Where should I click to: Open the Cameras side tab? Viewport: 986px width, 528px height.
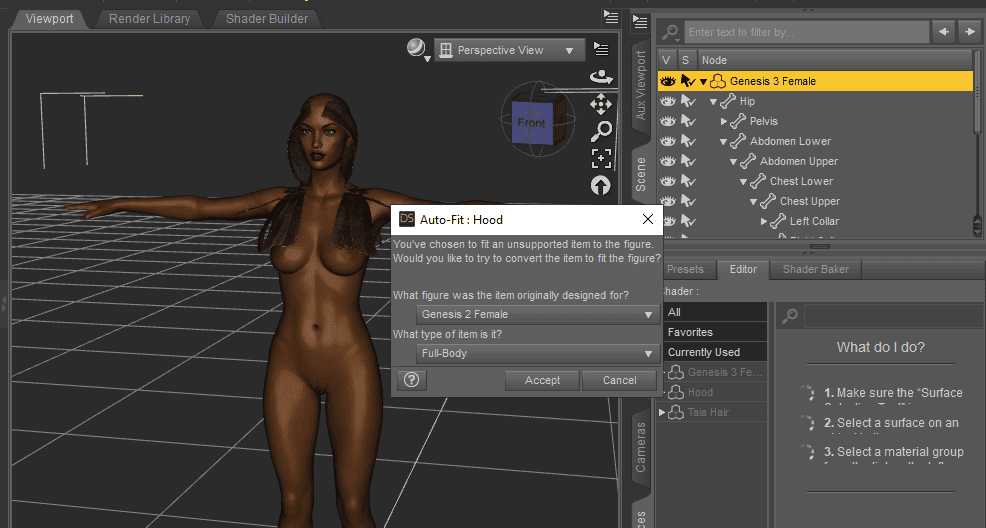tap(640, 447)
